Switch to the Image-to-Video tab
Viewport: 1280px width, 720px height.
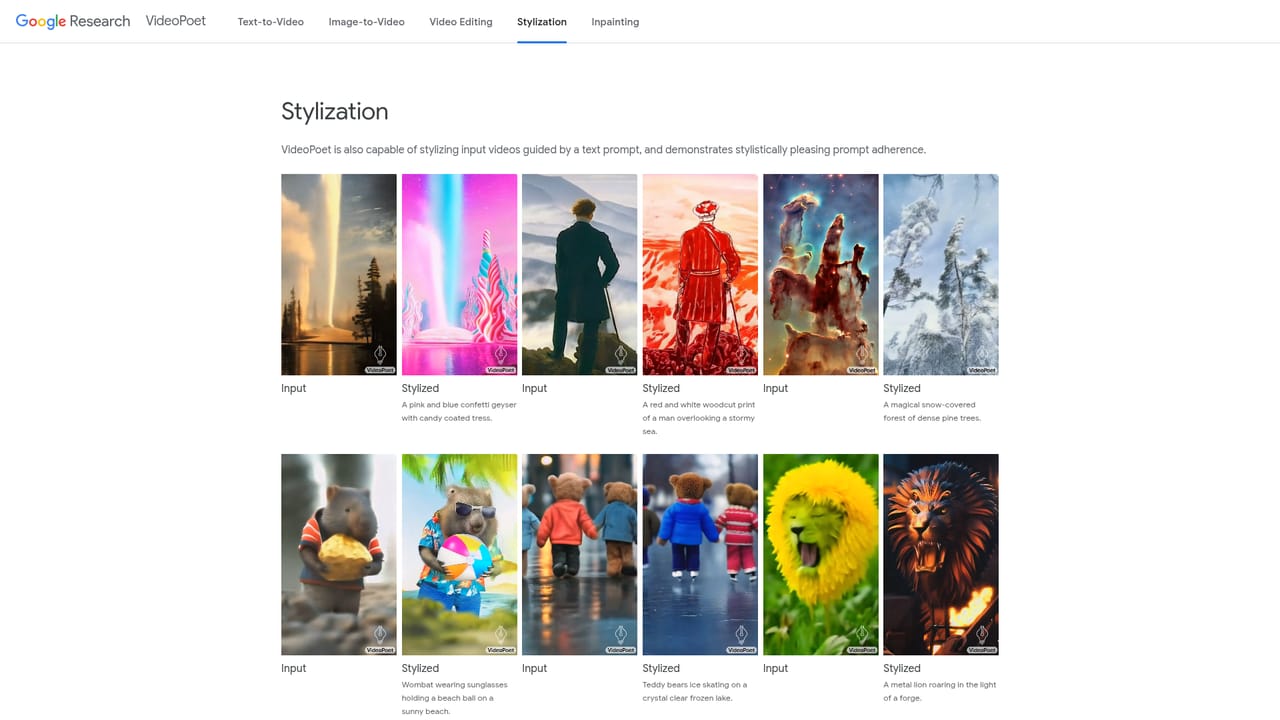[367, 22]
